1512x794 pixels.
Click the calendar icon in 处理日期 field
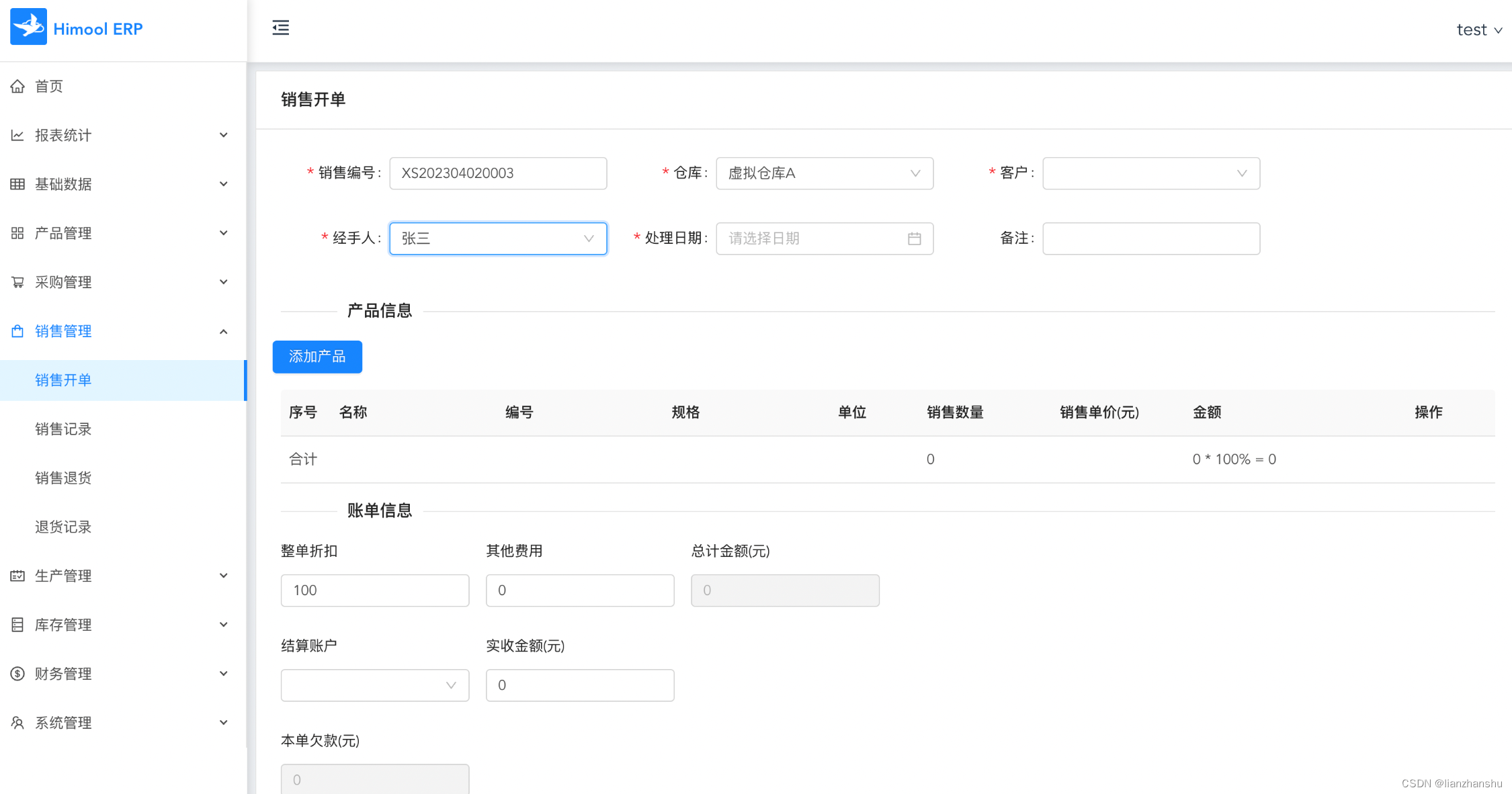[x=914, y=238]
